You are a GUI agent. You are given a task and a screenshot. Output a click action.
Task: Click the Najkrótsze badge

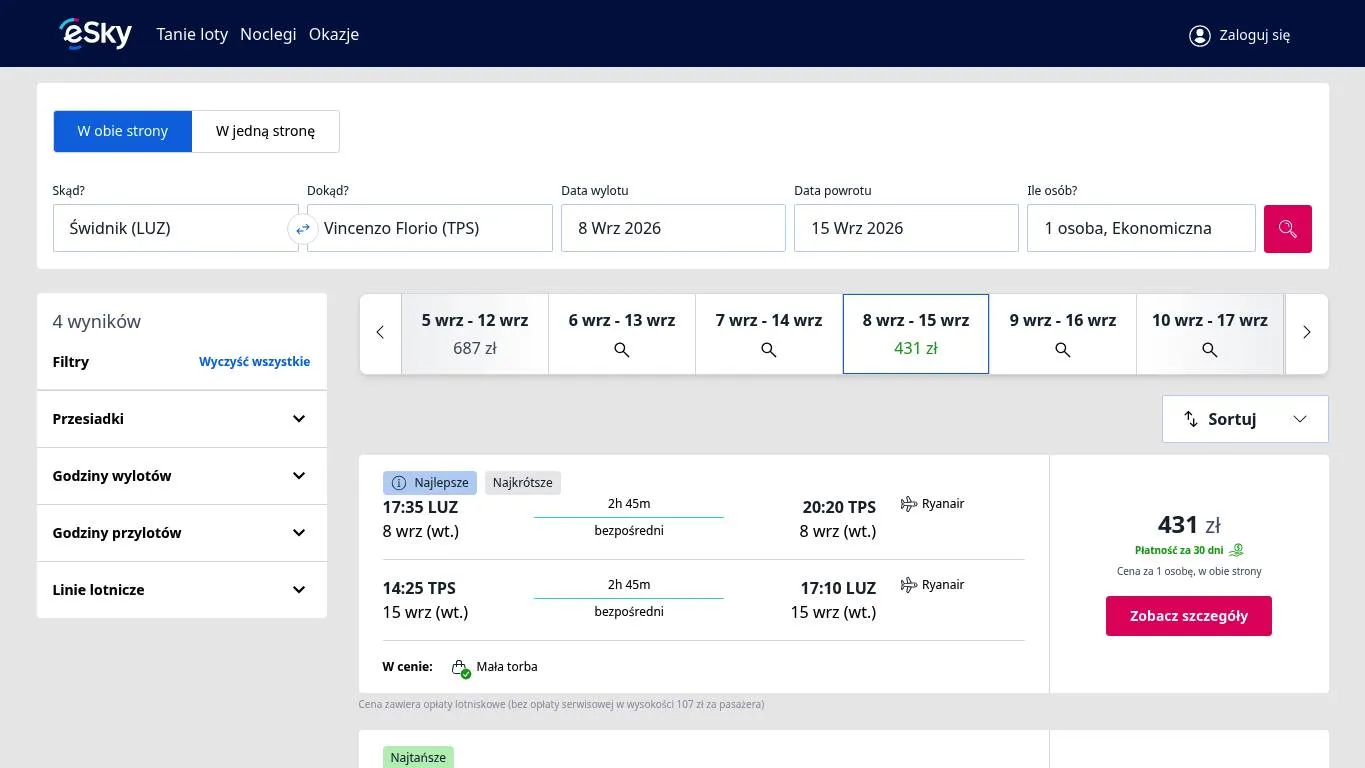click(x=523, y=483)
